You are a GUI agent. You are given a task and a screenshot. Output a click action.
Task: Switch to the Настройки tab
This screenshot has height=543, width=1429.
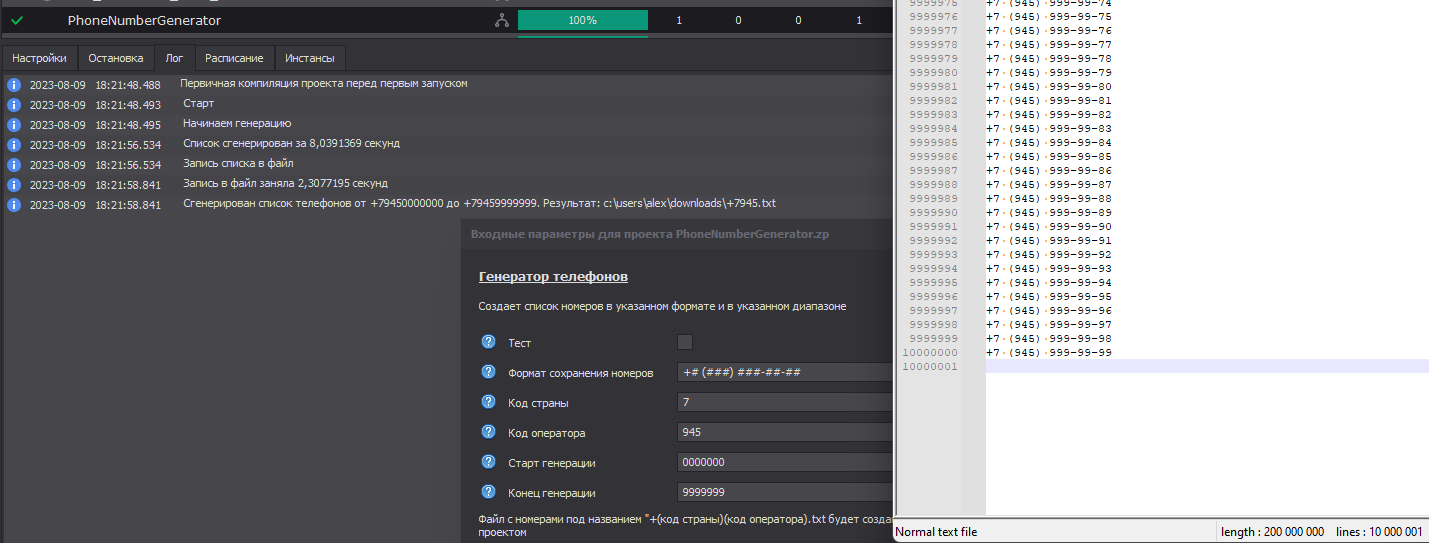click(39, 58)
